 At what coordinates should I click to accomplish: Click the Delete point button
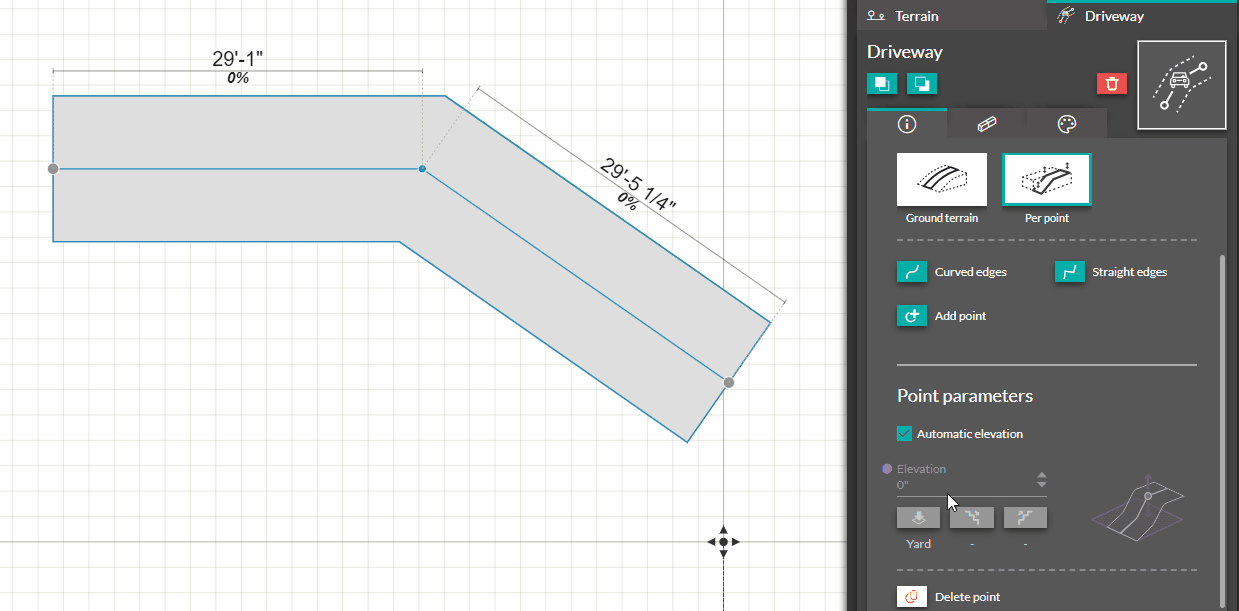click(x=911, y=595)
